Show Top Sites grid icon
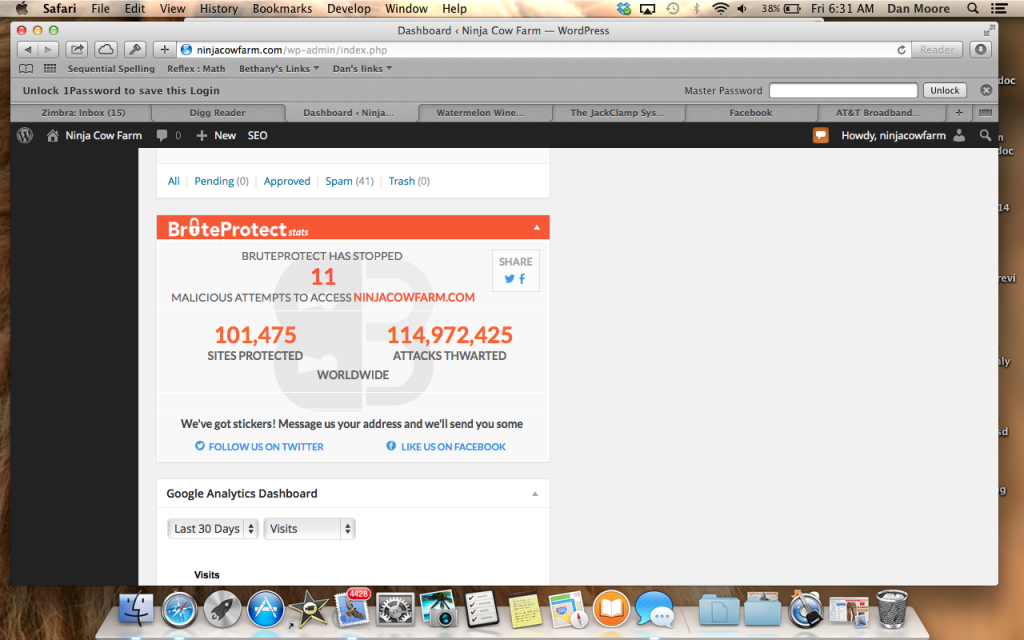Image resolution: width=1024 pixels, height=640 pixels. pos(50,69)
